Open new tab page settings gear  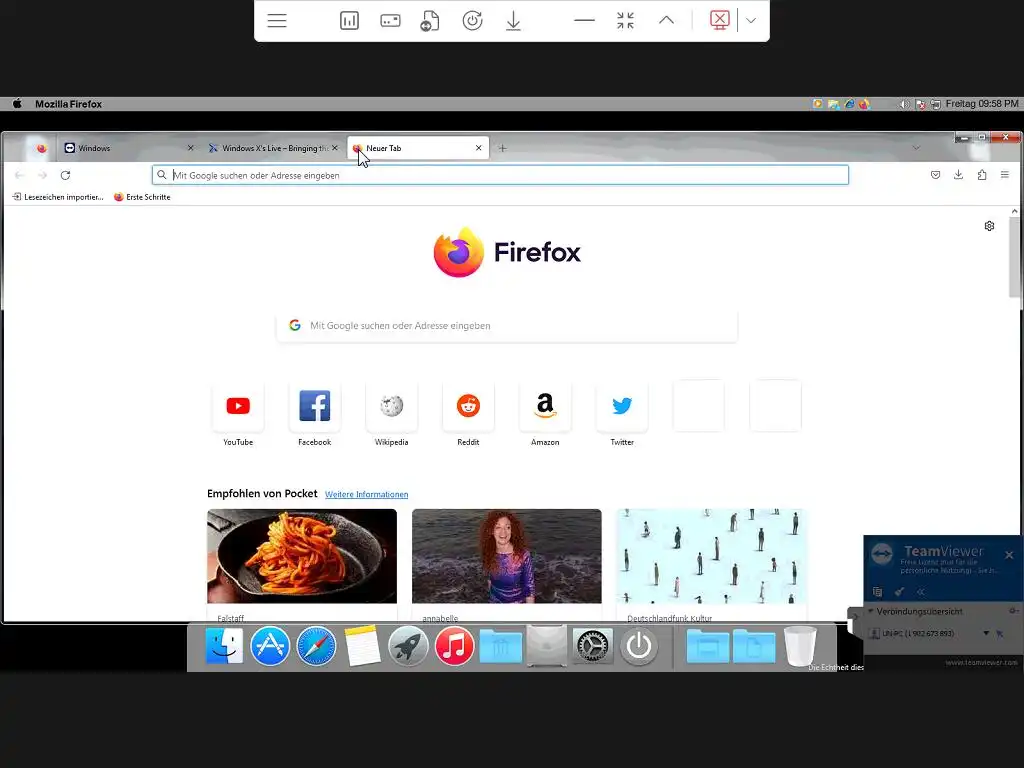click(x=989, y=226)
